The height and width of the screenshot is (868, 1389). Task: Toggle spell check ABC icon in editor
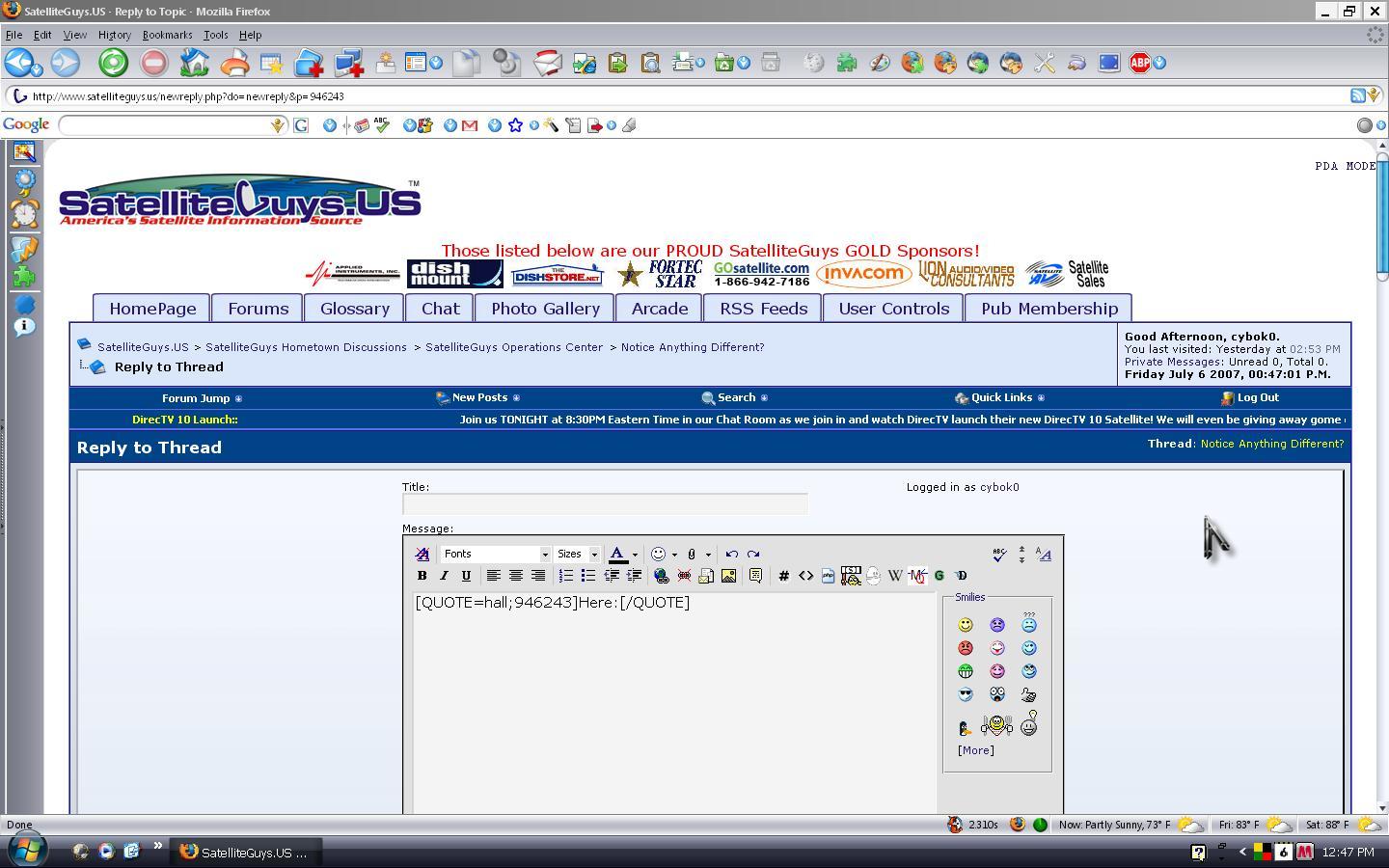(999, 554)
